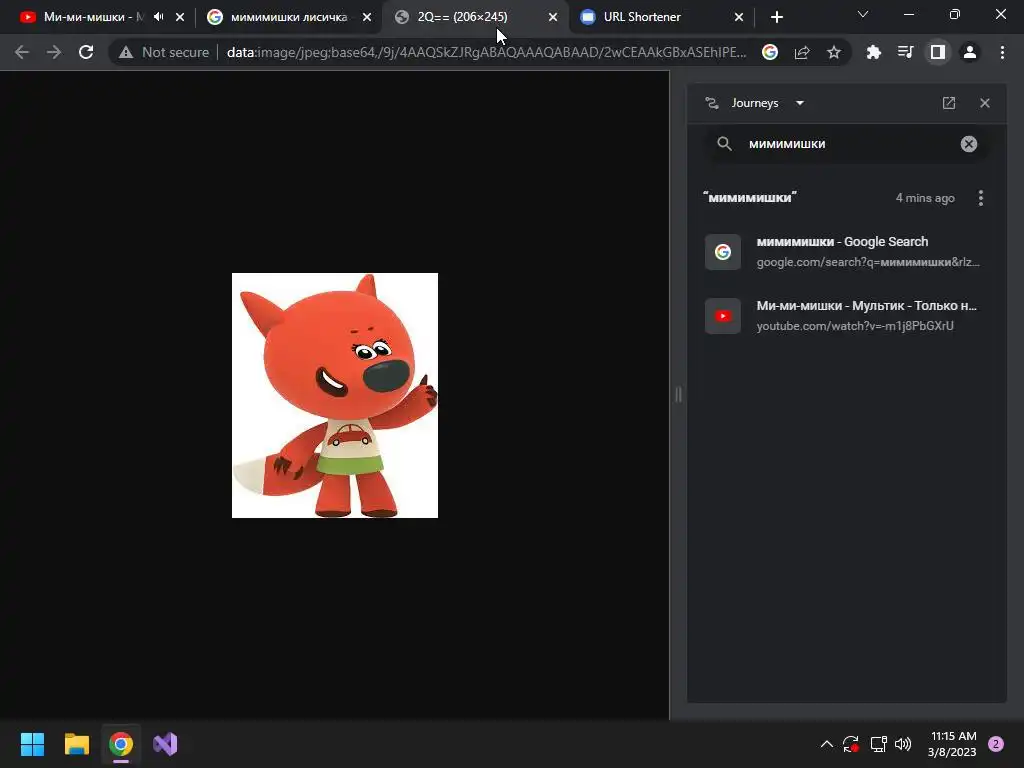1024x768 pixels.
Task: Open File Explorer from the taskbar
Action: click(76, 744)
